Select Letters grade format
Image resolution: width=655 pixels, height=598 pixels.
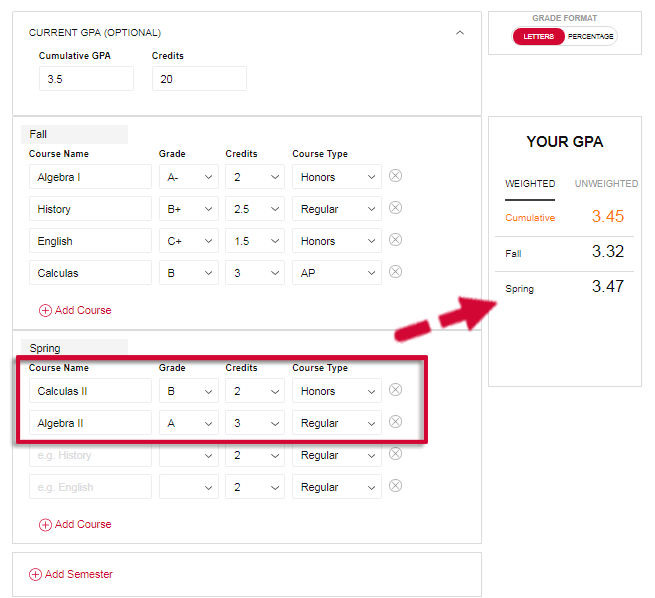[538, 37]
